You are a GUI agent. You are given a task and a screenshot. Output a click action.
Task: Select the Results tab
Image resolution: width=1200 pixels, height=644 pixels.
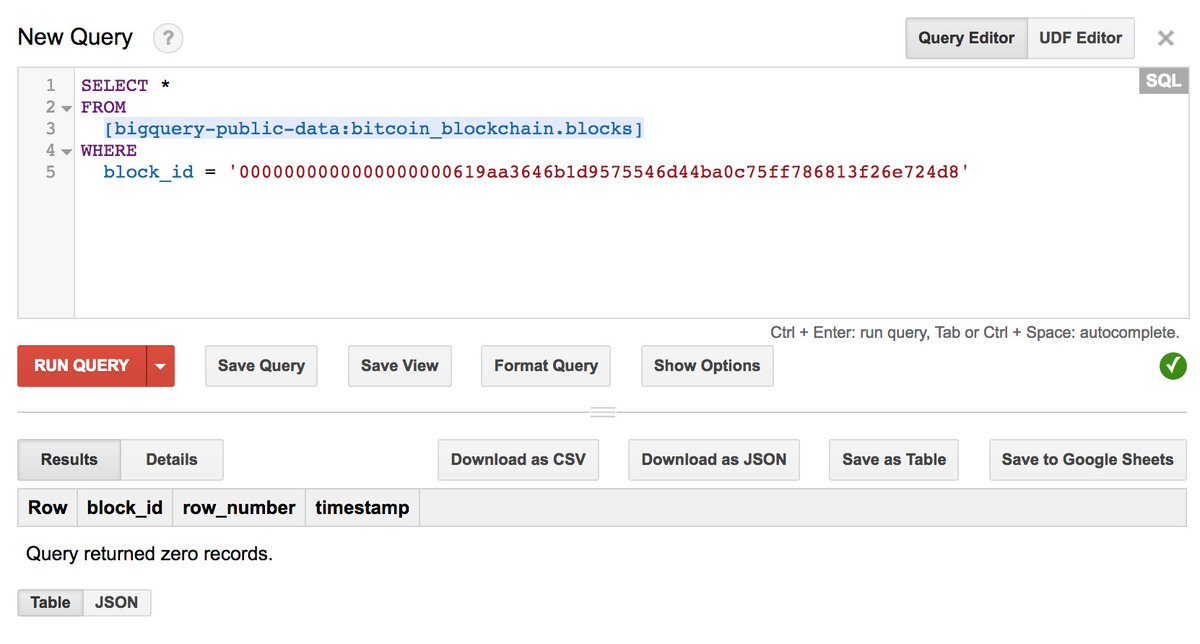click(x=69, y=460)
